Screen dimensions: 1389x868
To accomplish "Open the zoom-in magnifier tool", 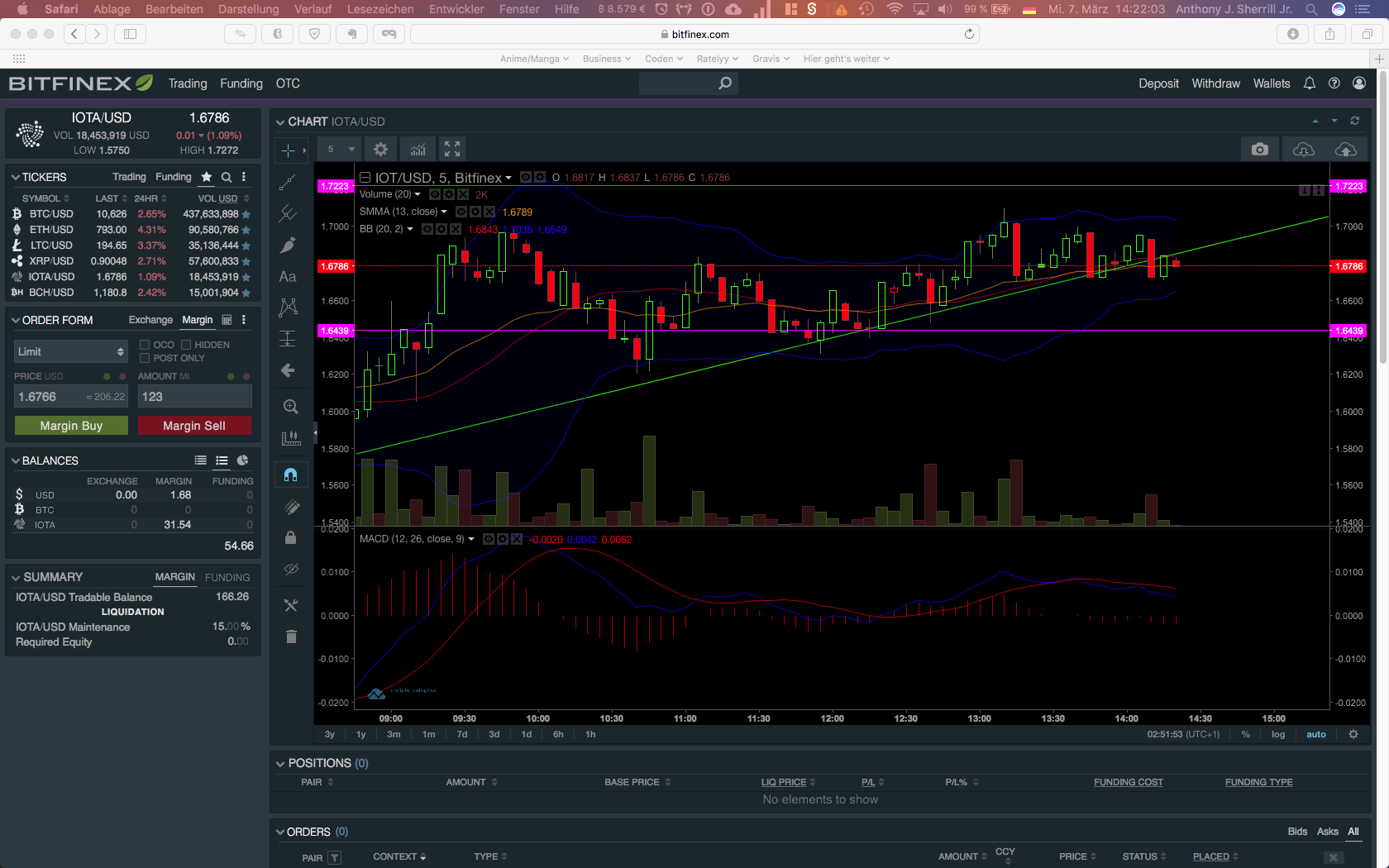I will [x=290, y=407].
